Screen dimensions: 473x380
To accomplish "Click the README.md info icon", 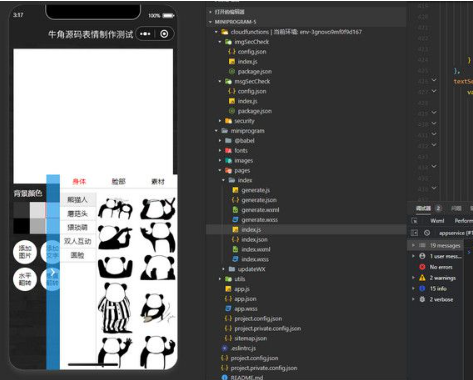I will point(225,378).
